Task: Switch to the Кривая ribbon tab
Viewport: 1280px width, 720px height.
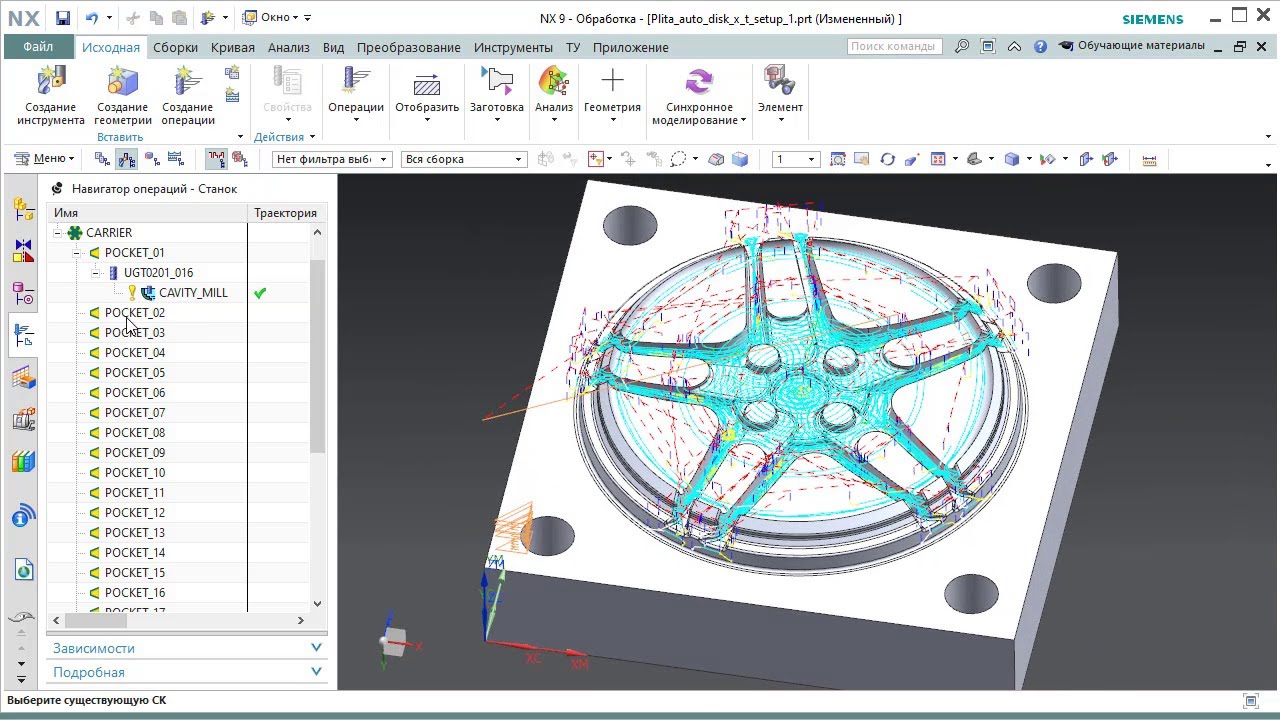Action: click(x=233, y=47)
